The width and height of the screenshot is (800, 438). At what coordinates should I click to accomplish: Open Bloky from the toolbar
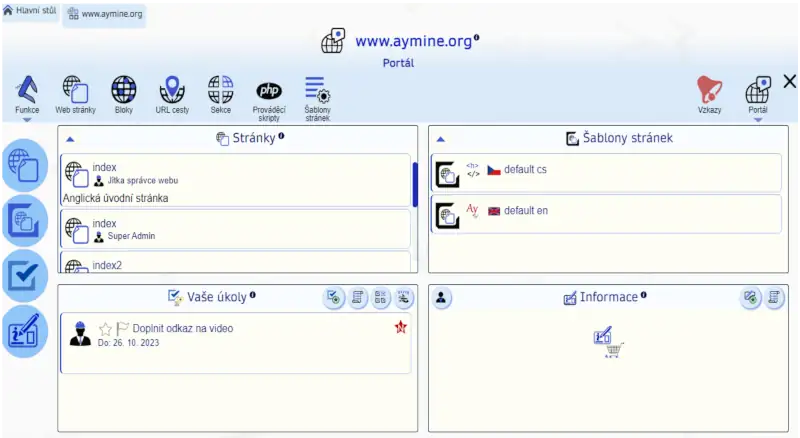click(123, 90)
